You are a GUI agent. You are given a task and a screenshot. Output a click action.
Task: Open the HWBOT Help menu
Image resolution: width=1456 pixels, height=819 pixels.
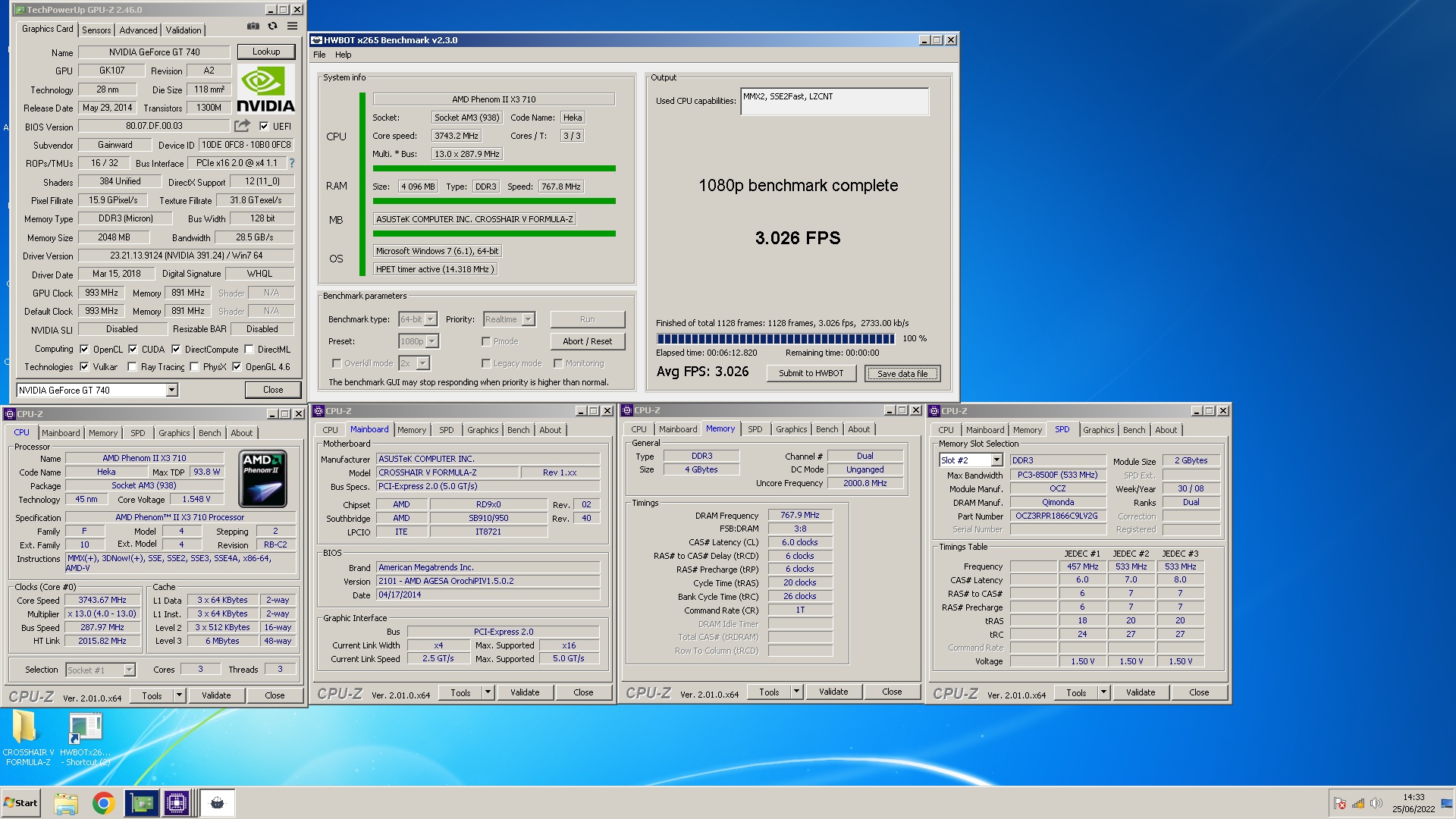(344, 55)
